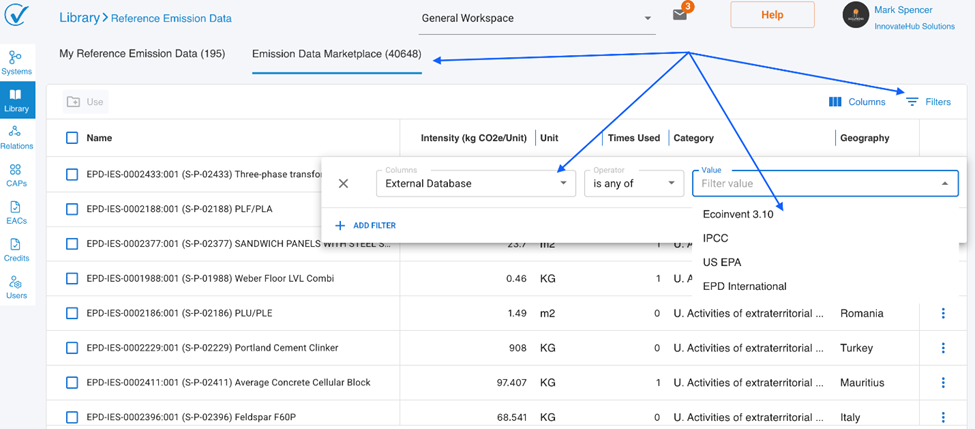The width and height of the screenshot is (975, 429).
Task: Check the Portland Cement Clinker row
Action: [x=72, y=348]
